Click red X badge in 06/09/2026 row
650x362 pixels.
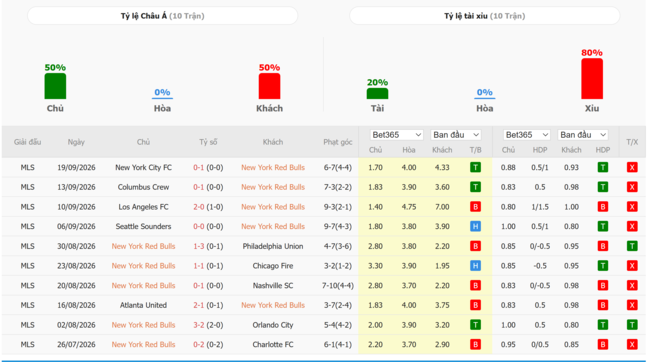pyautogui.click(x=632, y=226)
